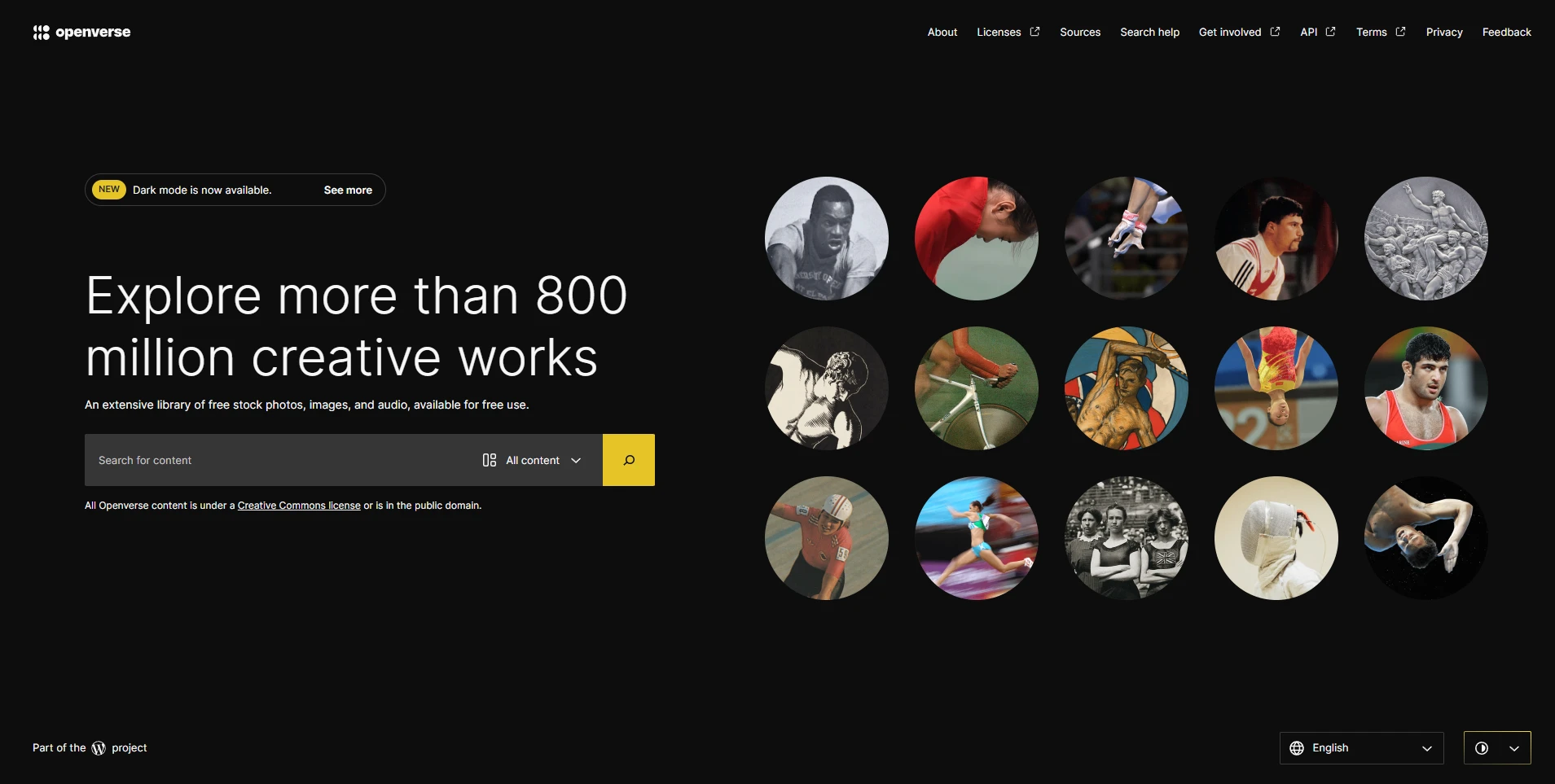Click the external link icon next to Licenses
The width and height of the screenshot is (1555, 784).
1034,31
